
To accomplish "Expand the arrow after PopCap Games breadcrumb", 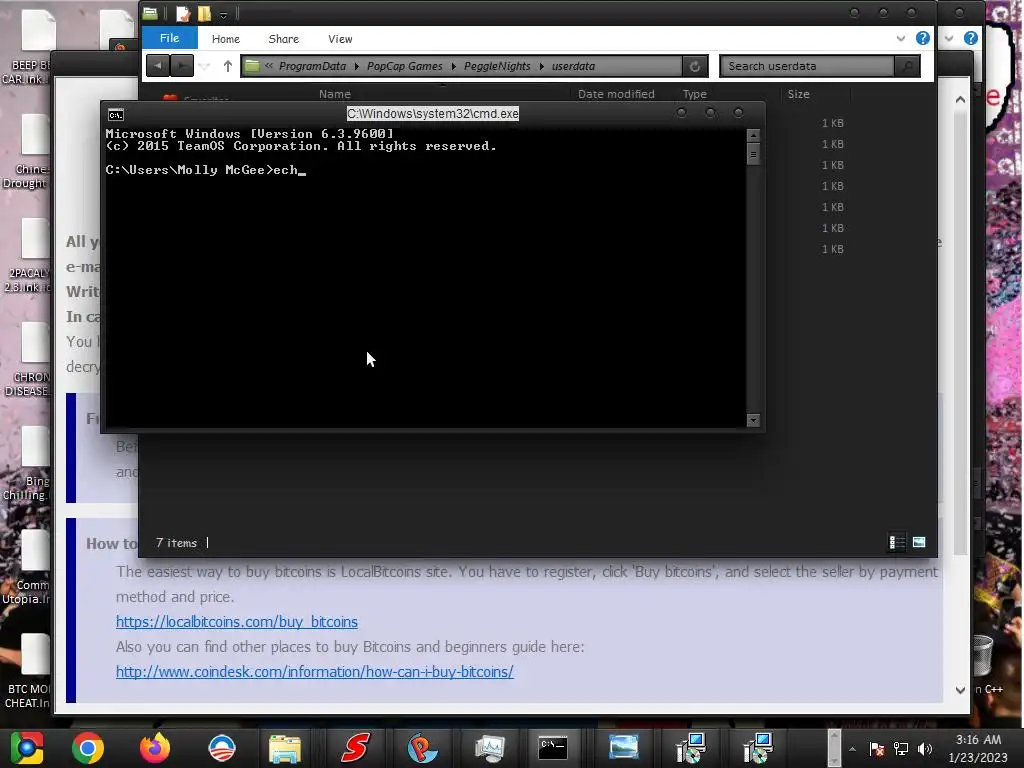I will [x=453, y=67].
